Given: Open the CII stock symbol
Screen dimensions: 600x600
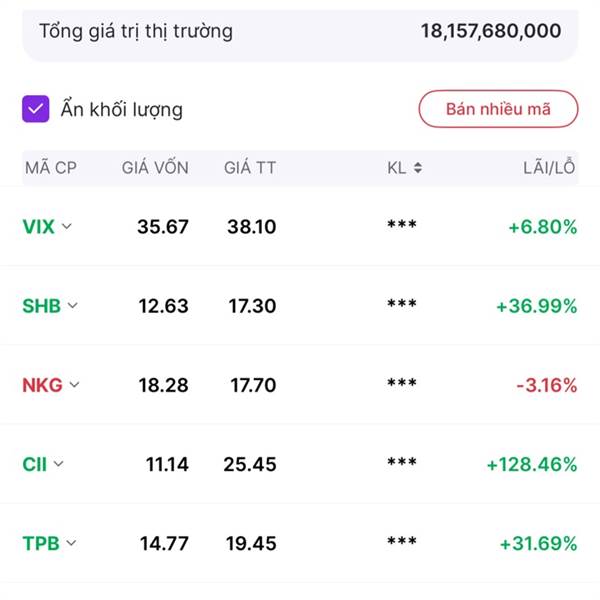Looking at the screenshot, I should (x=34, y=464).
